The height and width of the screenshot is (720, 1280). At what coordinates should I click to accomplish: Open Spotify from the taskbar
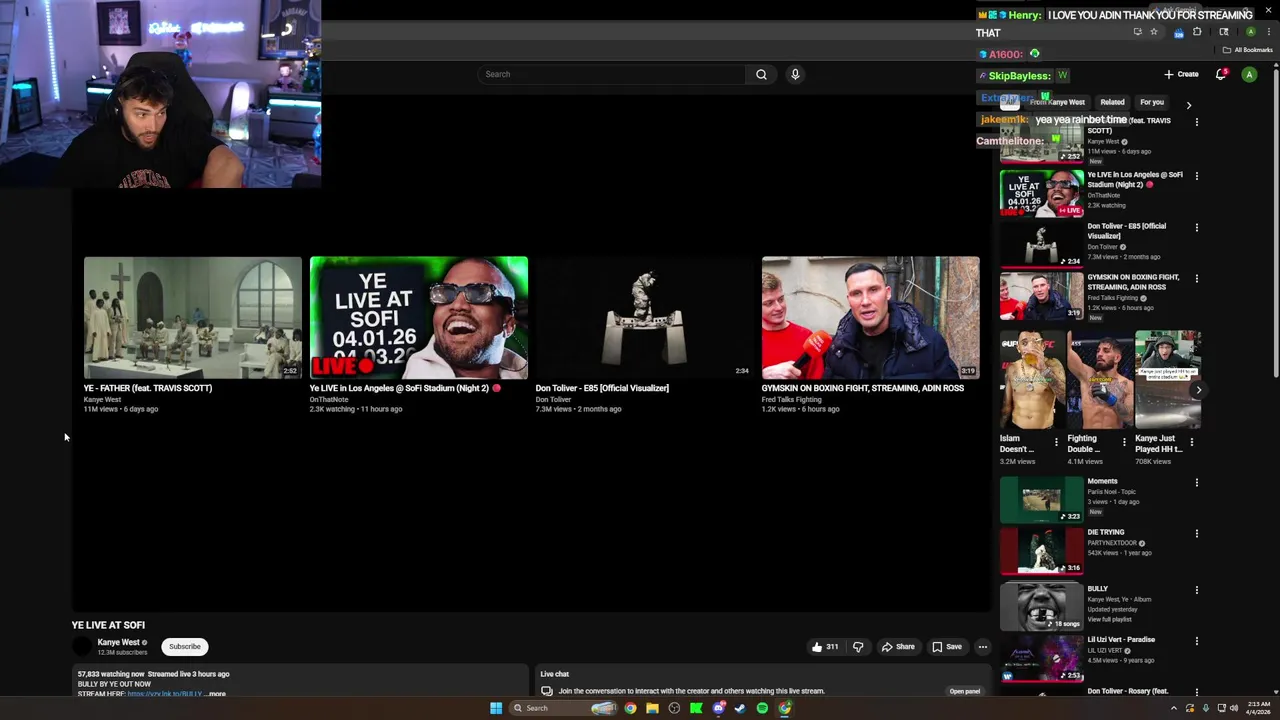(762, 708)
